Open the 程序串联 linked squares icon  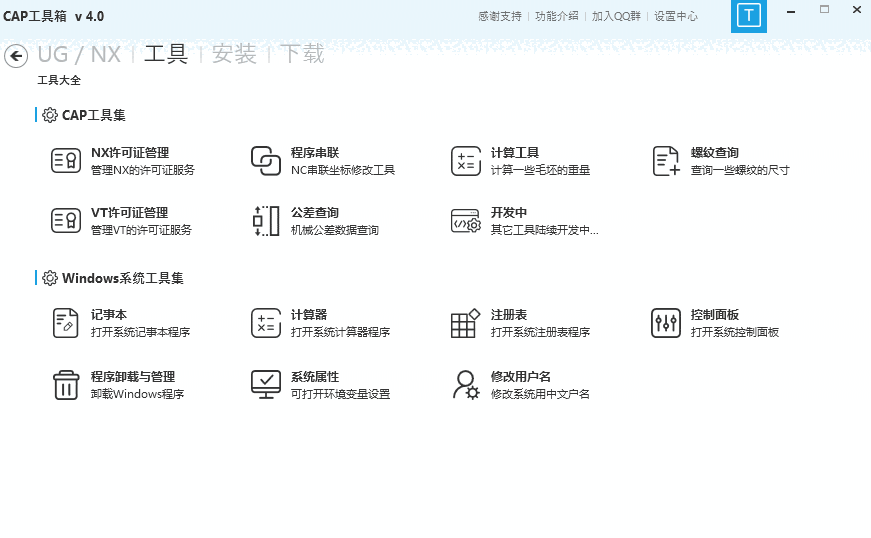pyautogui.click(x=266, y=161)
